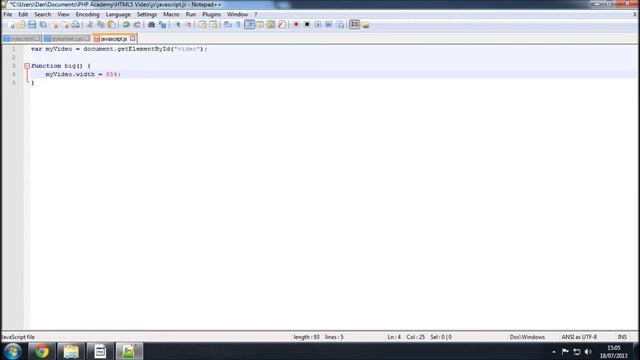Click the Paste clipboard icon
The image size is (640, 360).
pos(111,25)
